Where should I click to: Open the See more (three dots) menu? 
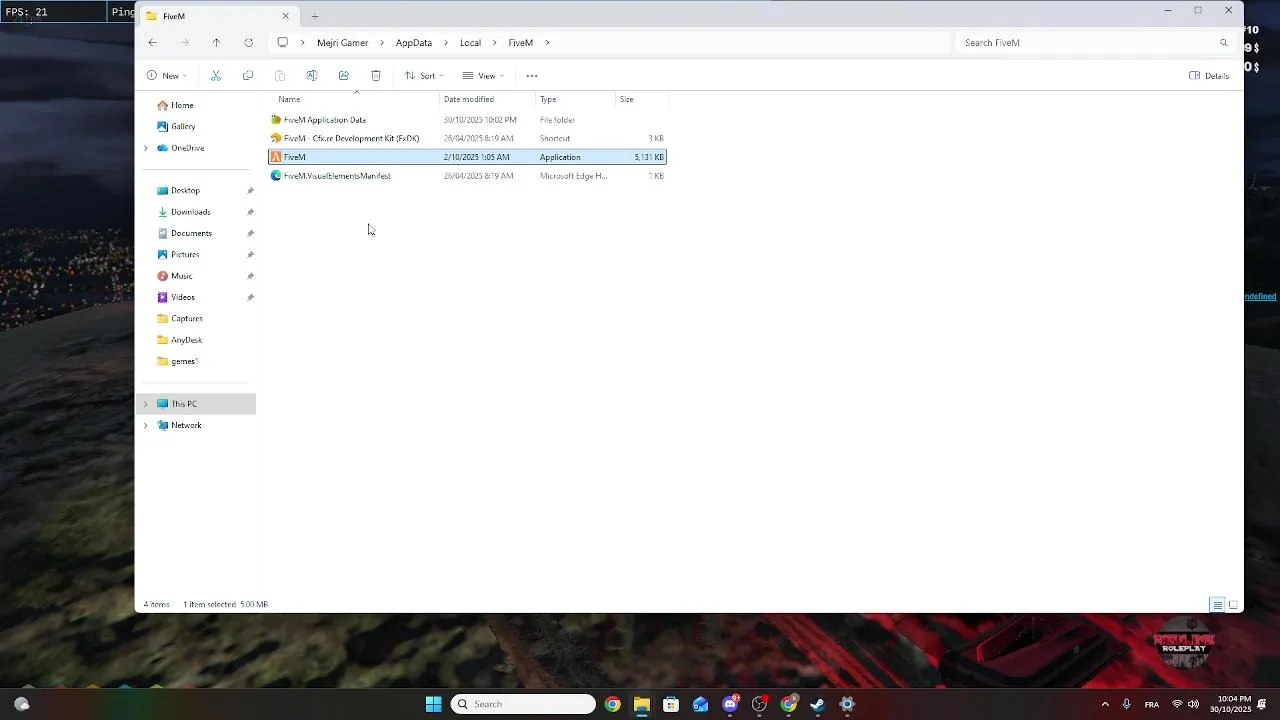[532, 76]
